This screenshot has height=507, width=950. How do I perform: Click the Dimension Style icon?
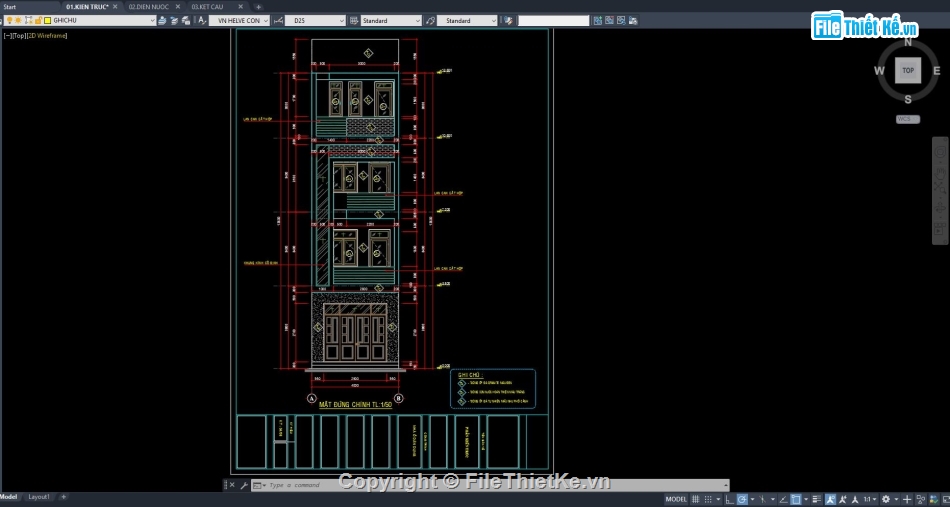pyautogui.click(x=278, y=20)
